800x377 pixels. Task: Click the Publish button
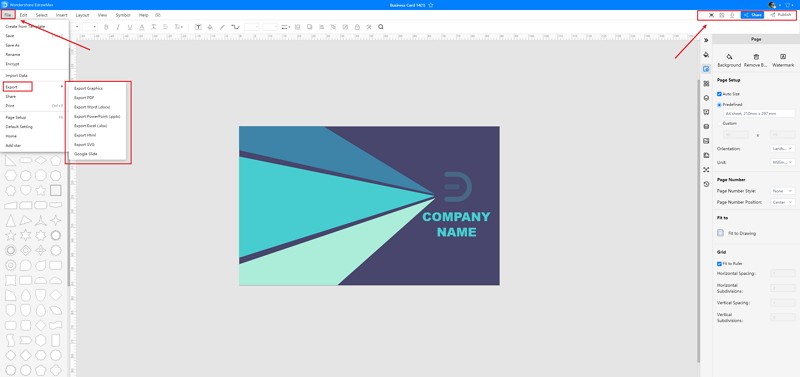pos(781,15)
